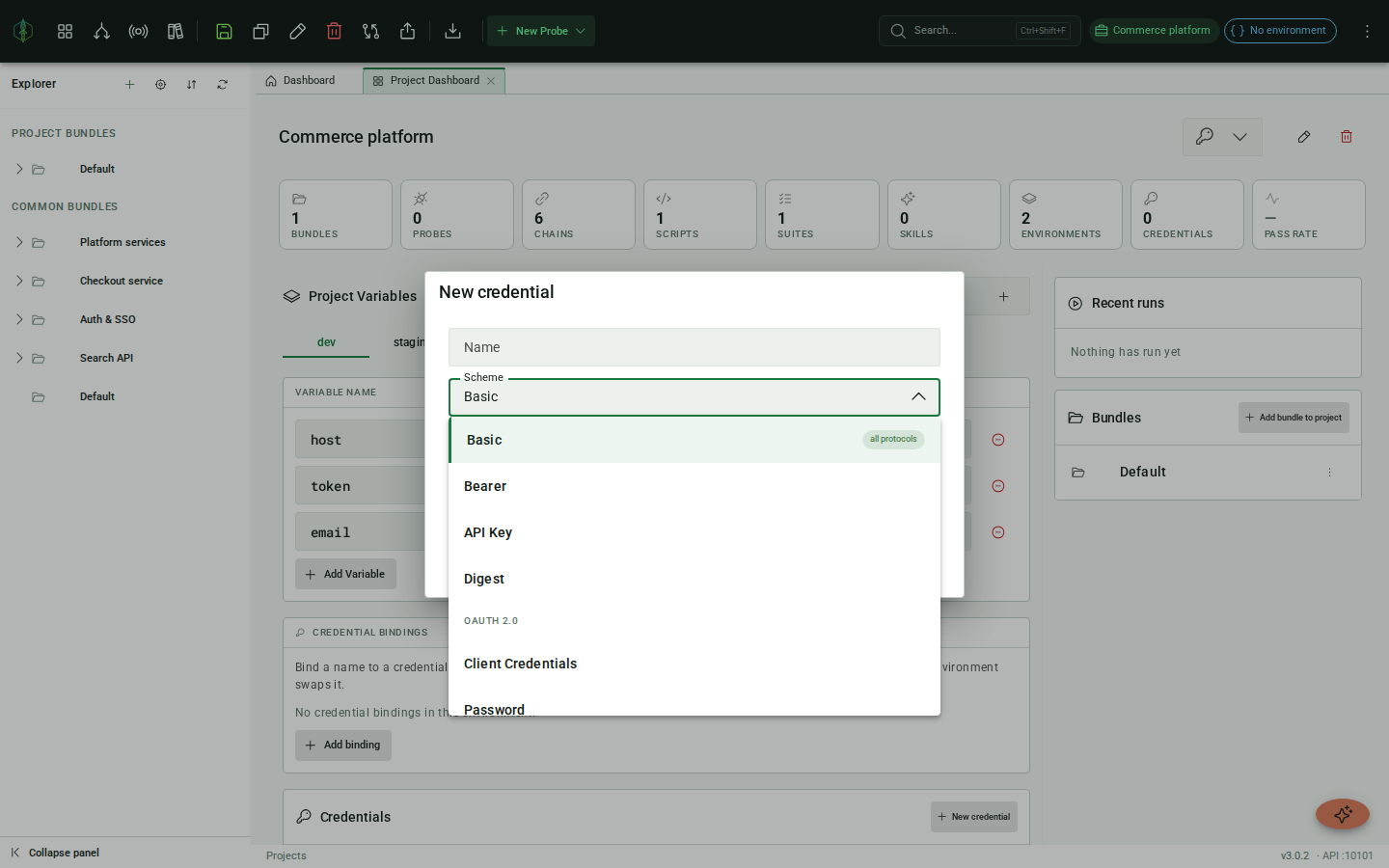Screen dimensions: 1389x868
Task: Select API Key scheme option
Action: (694, 532)
